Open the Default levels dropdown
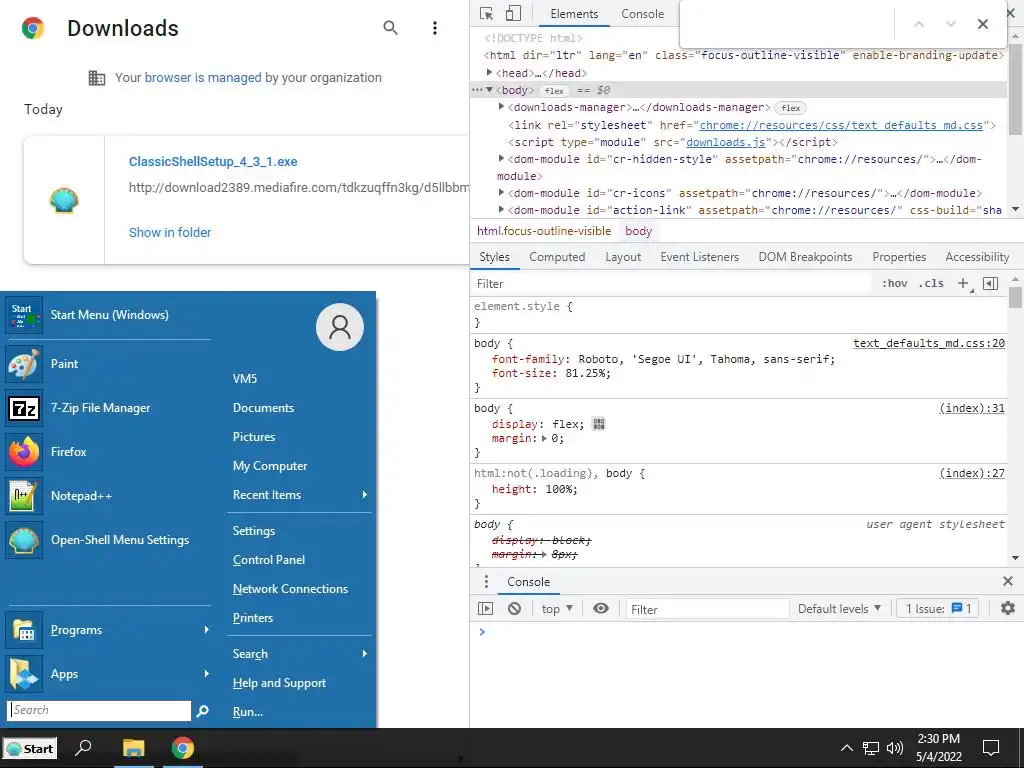 click(x=839, y=609)
